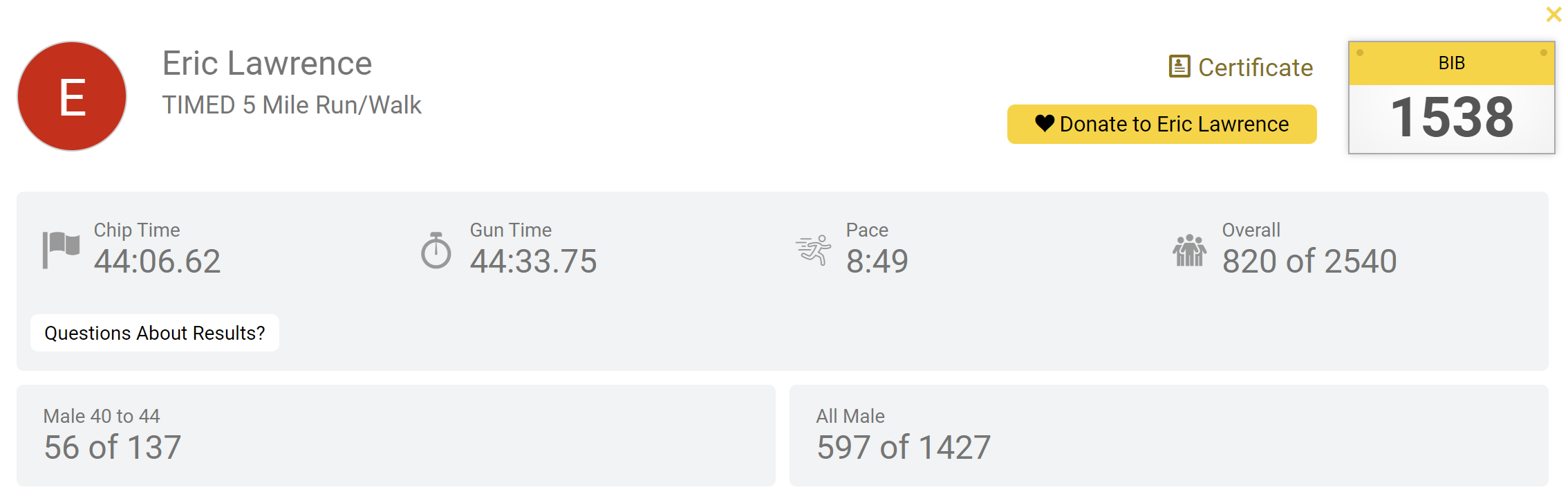Screen dimensions: 1568x492
Task: Select the Male 40 to 44 result card
Action: [395, 435]
